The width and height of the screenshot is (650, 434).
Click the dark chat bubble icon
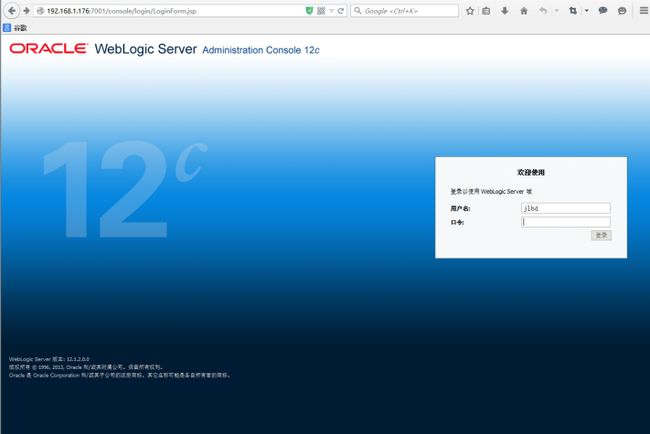(x=603, y=11)
